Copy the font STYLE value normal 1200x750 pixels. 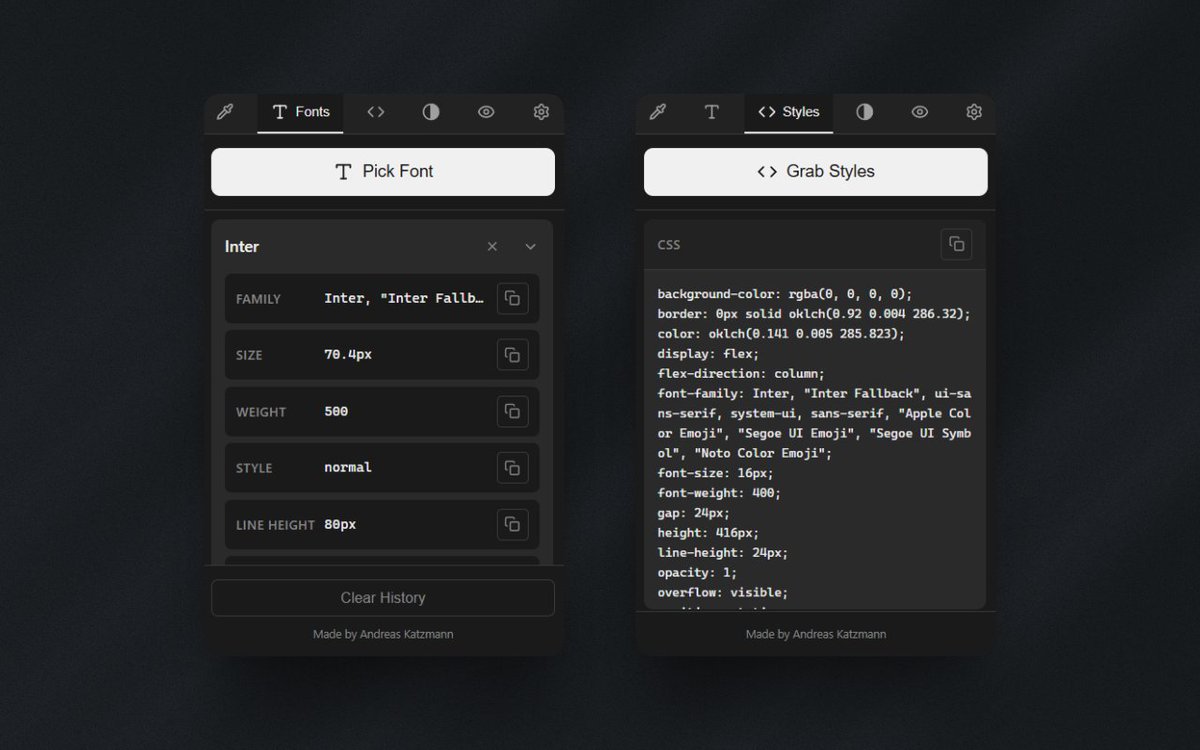(x=512, y=467)
